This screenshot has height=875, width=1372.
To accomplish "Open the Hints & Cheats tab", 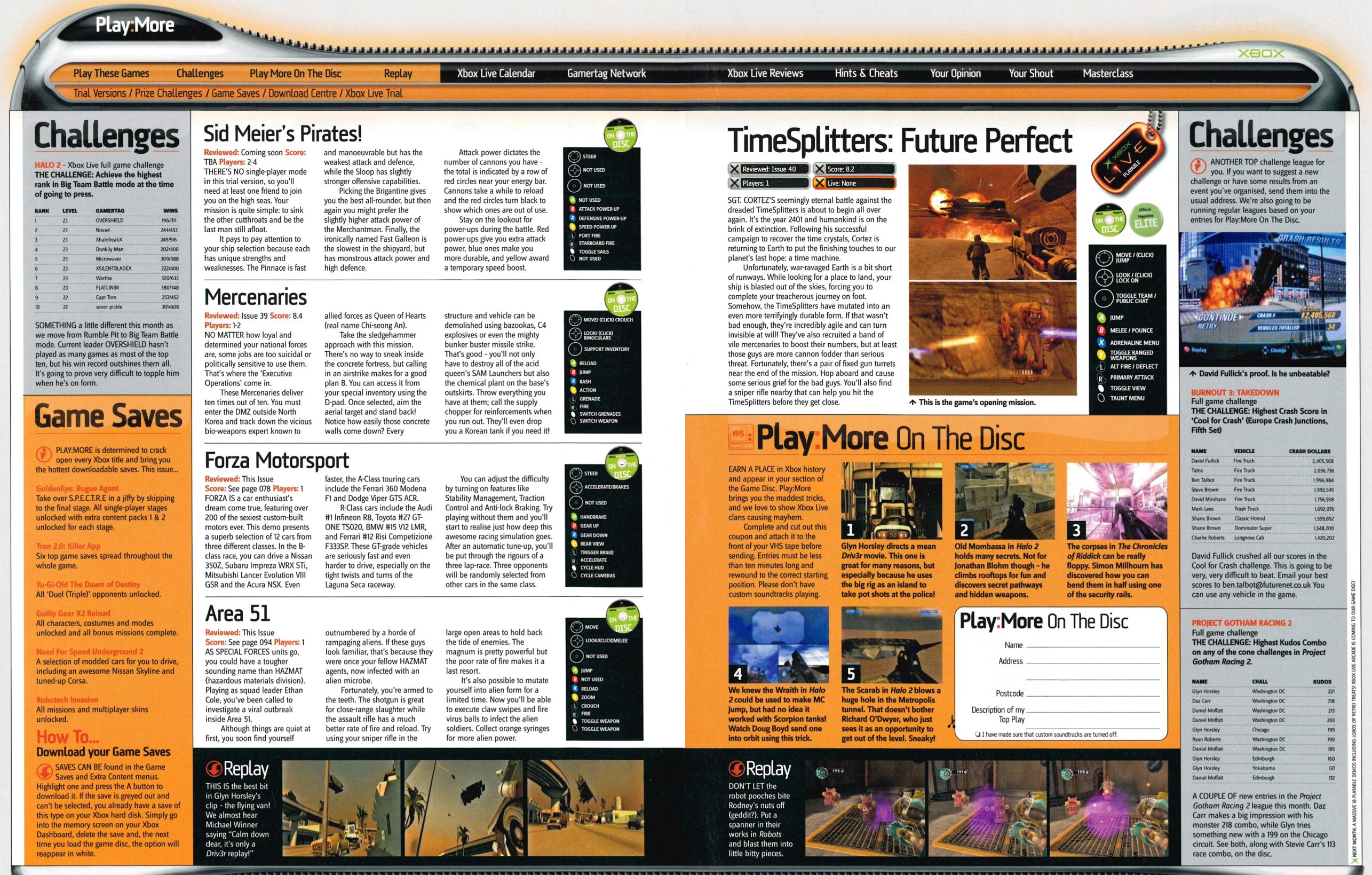I will coord(866,74).
